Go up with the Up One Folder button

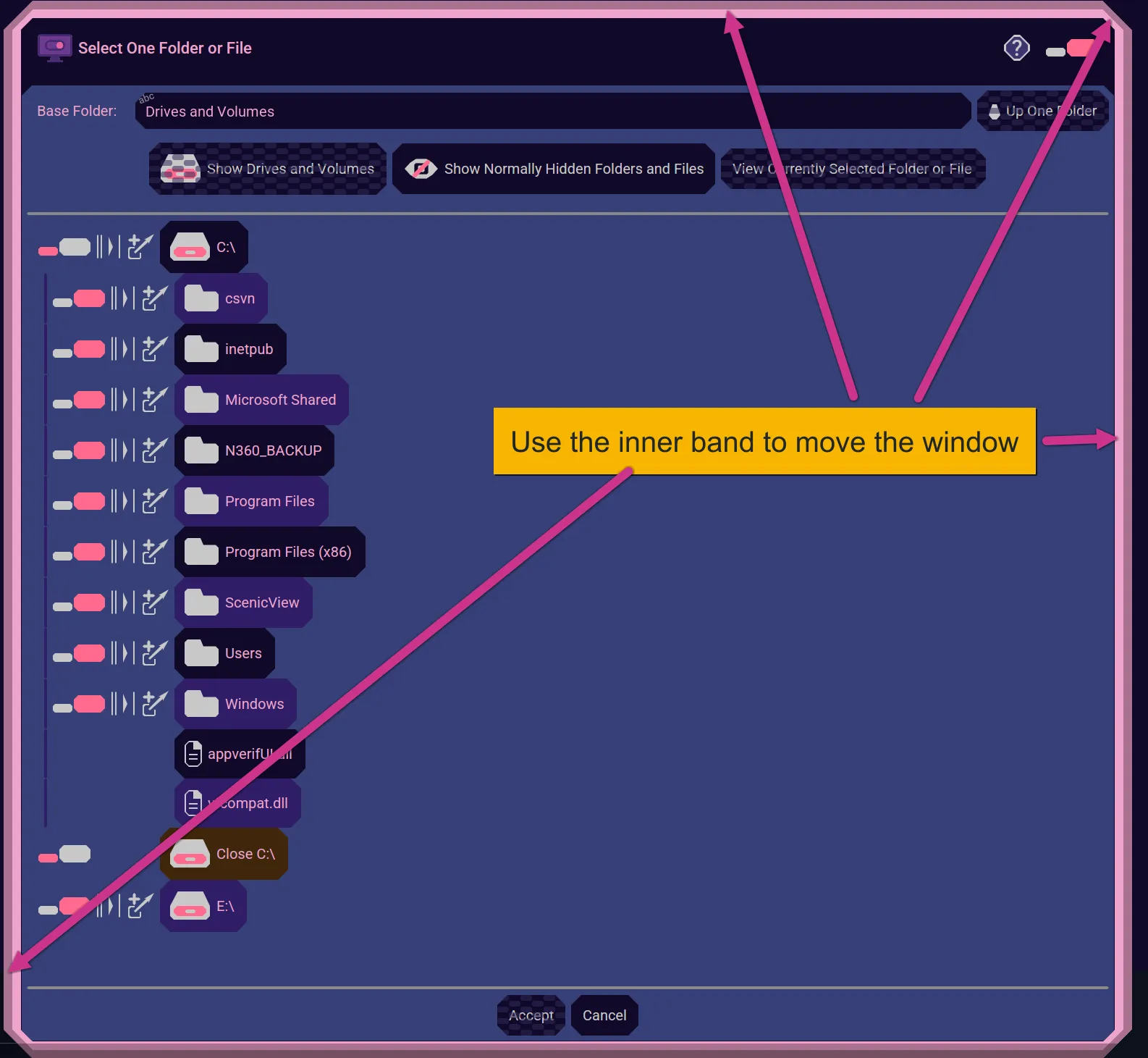click(1042, 111)
